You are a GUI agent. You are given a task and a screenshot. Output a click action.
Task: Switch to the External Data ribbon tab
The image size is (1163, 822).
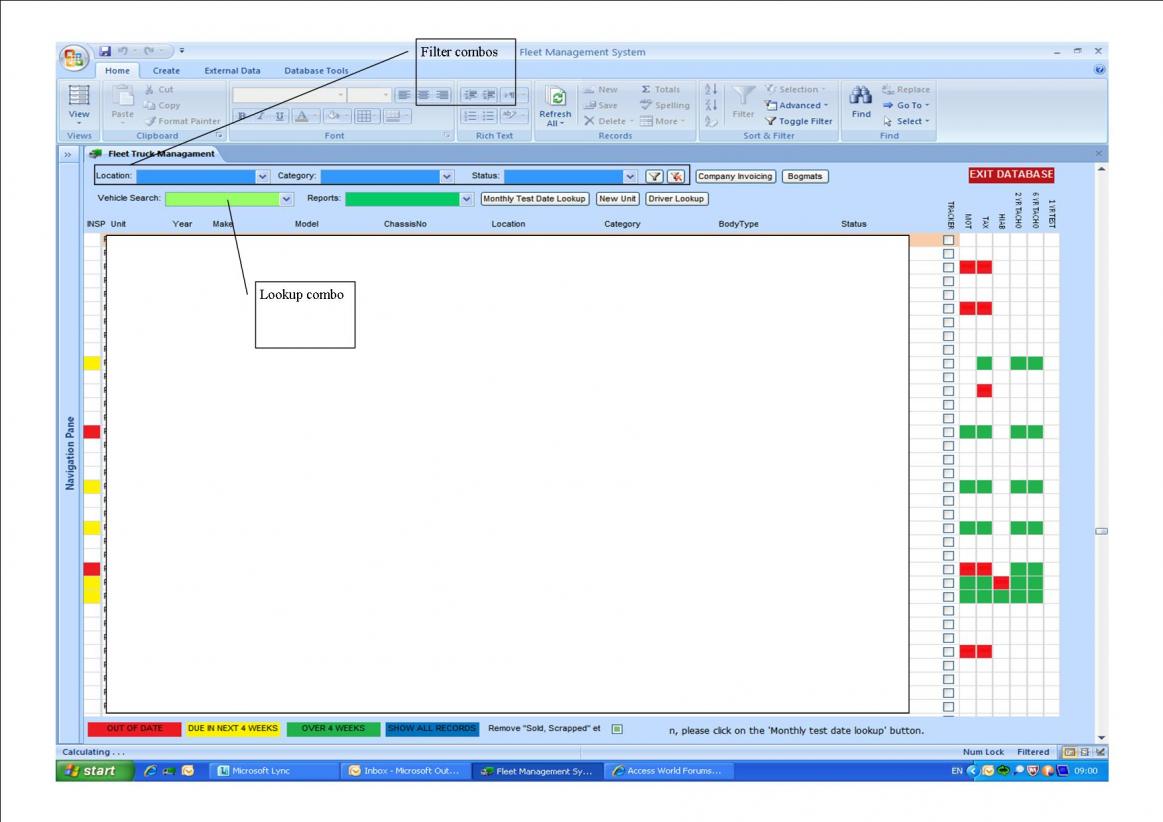(232, 70)
